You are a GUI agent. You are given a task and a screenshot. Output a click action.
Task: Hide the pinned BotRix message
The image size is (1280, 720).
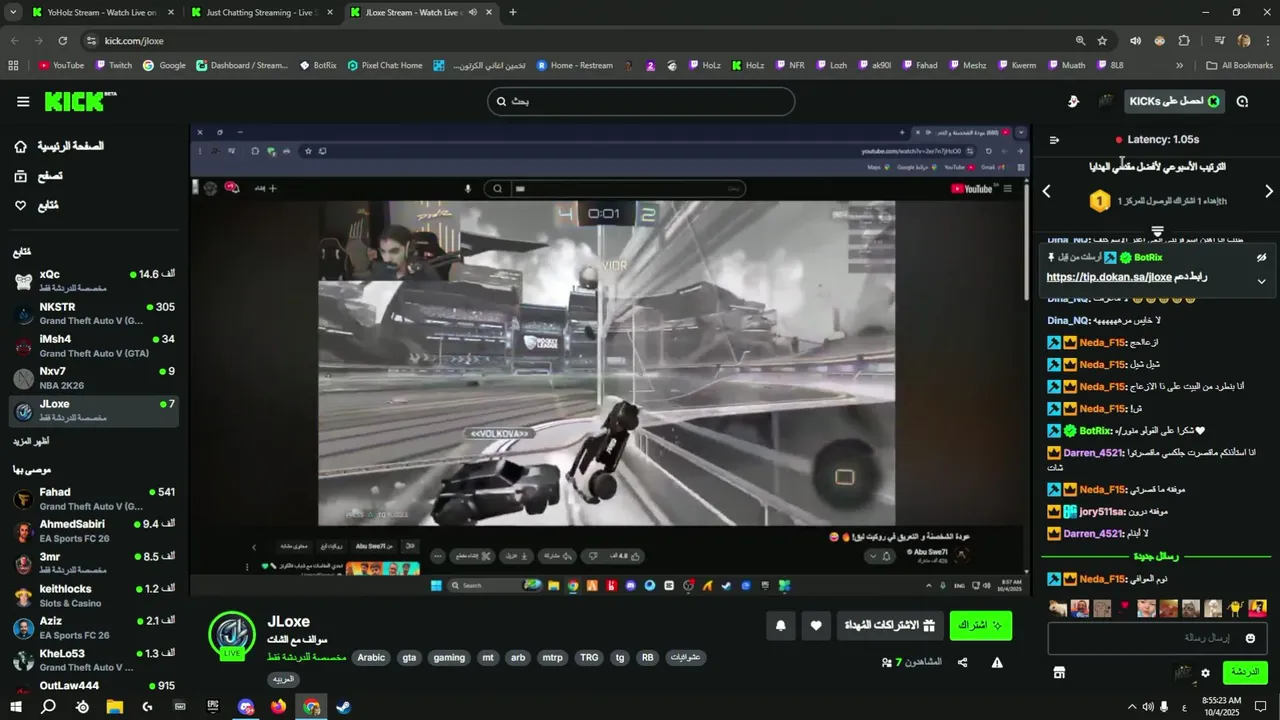tap(1261, 257)
